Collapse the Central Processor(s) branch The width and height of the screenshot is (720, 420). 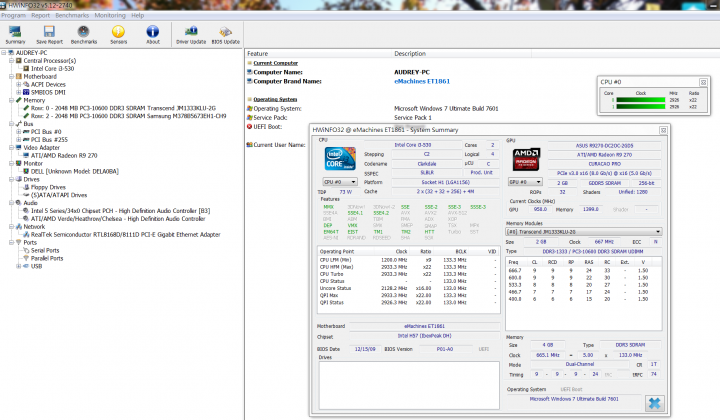click(x=11, y=61)
